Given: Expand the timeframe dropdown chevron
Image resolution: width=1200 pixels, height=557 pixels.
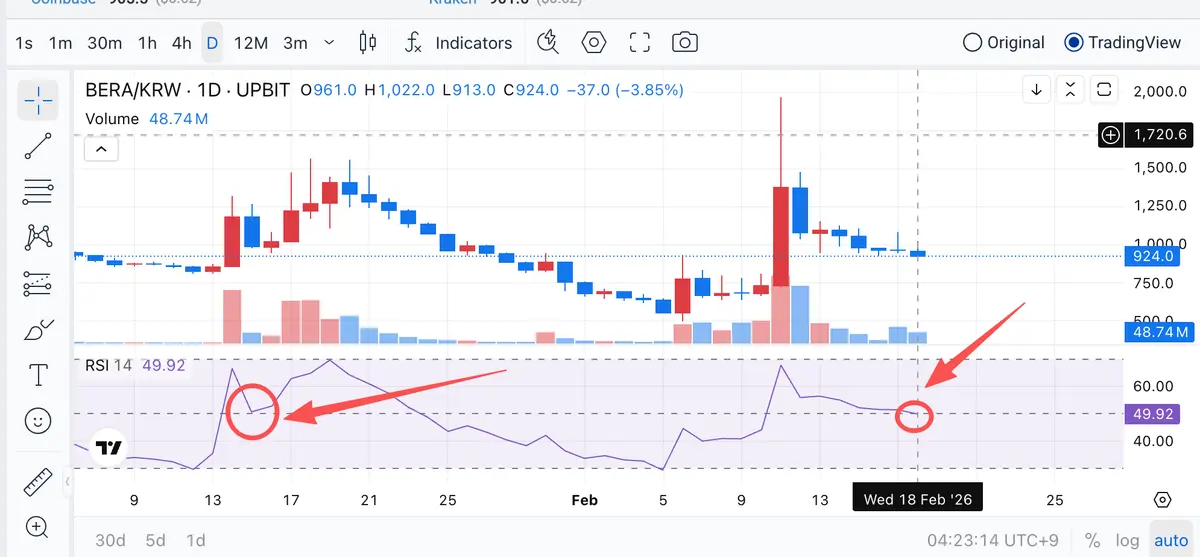Looking at the screenshot, I should tap(330, 43).
